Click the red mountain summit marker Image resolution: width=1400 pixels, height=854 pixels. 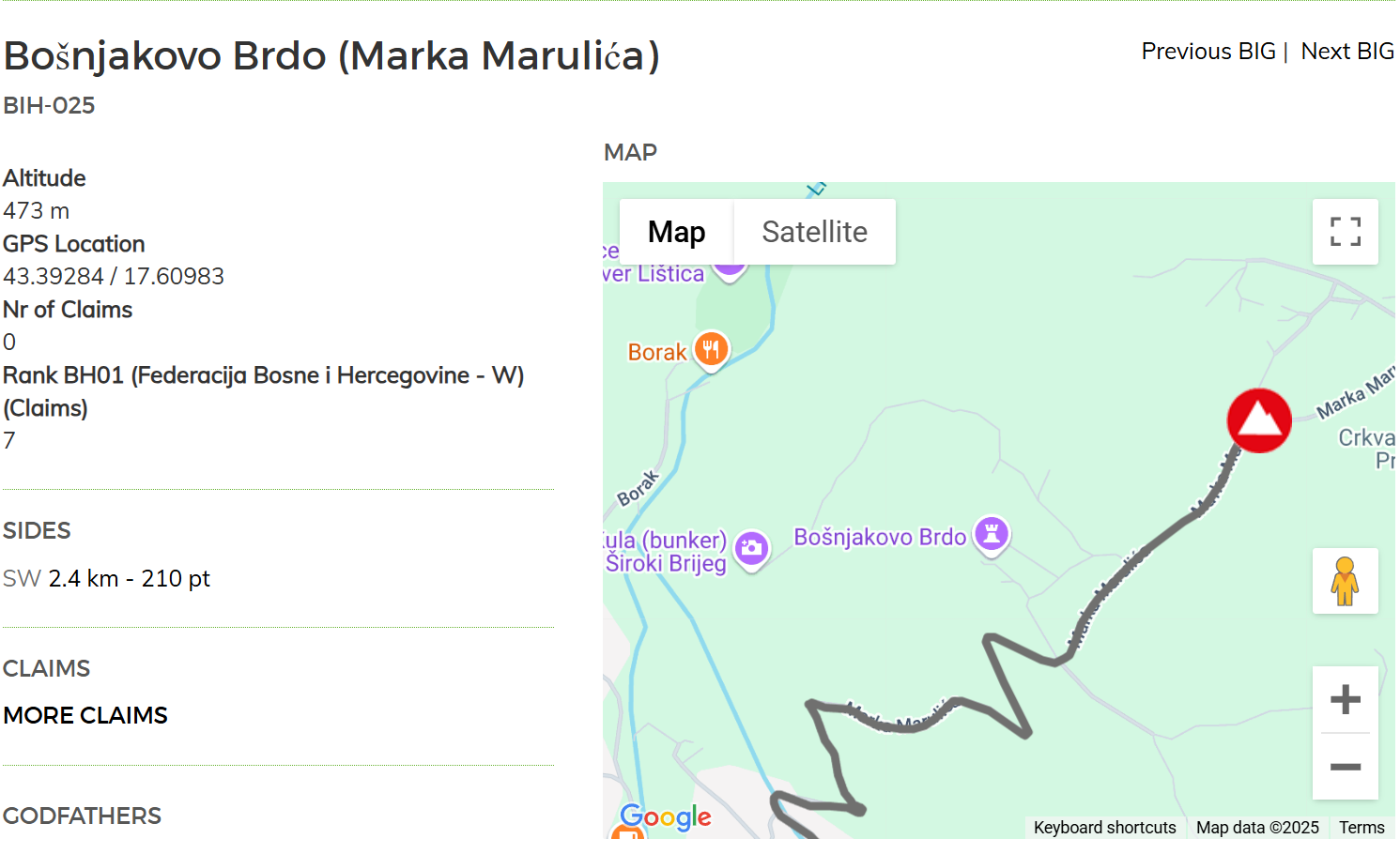[x=1259, y=420]
